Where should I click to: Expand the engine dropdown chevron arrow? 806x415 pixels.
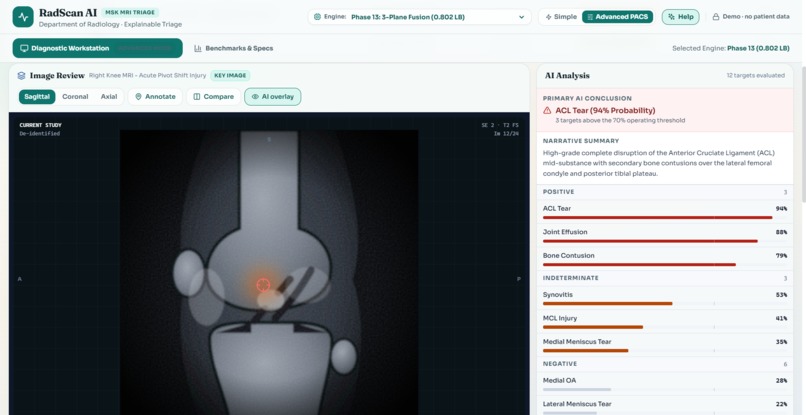pyautogui.click(x=521, y=17)
